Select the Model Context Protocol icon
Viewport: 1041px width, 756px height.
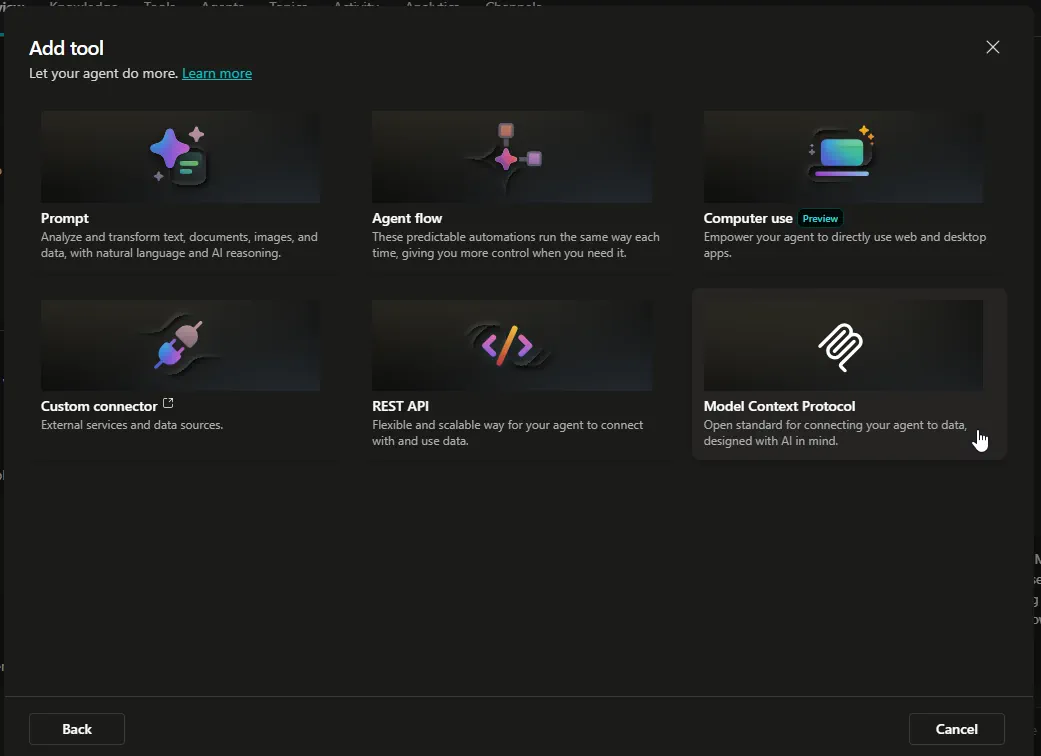[843, 347]
